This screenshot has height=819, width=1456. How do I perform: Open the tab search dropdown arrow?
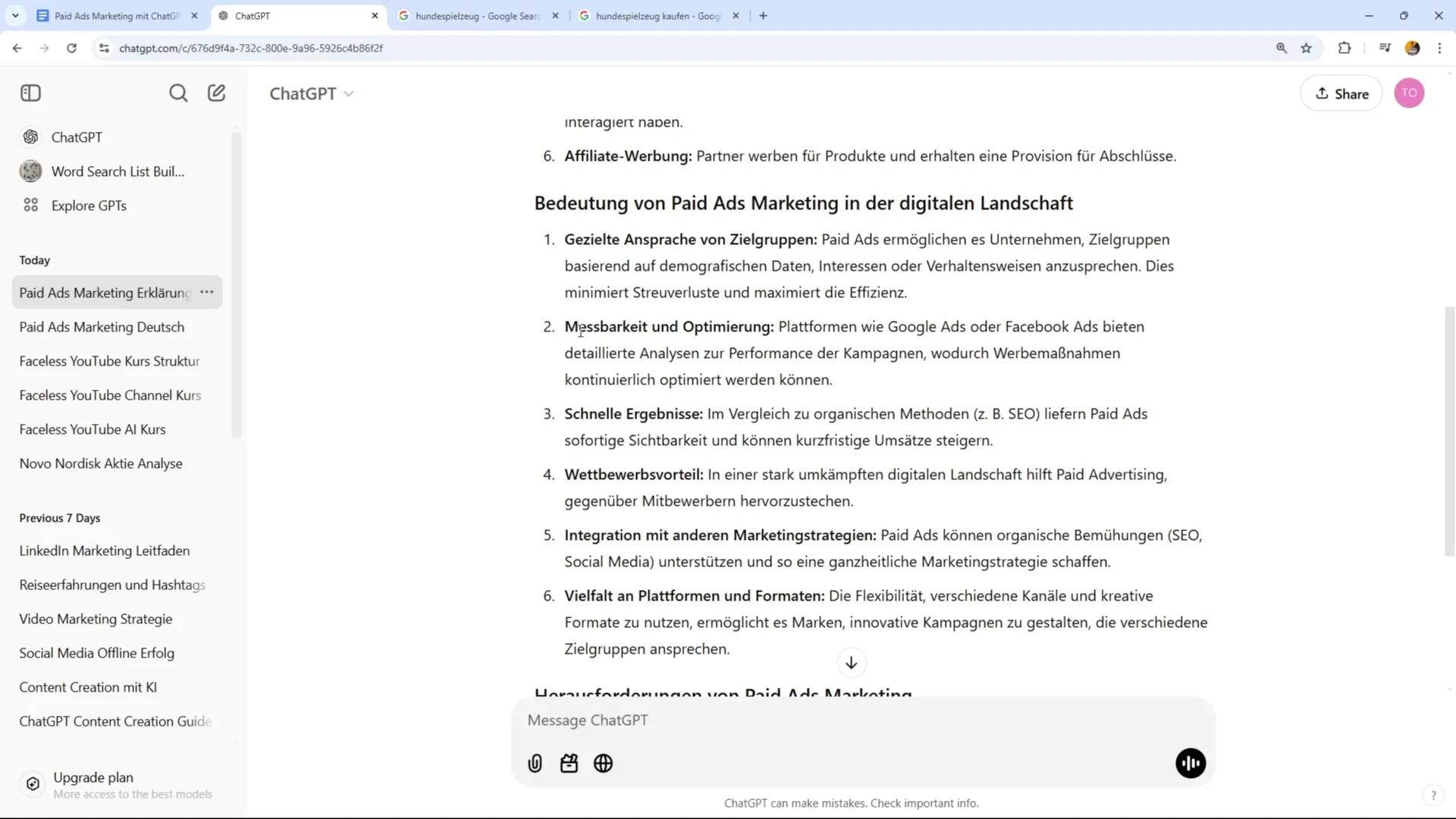click(15, 15)
